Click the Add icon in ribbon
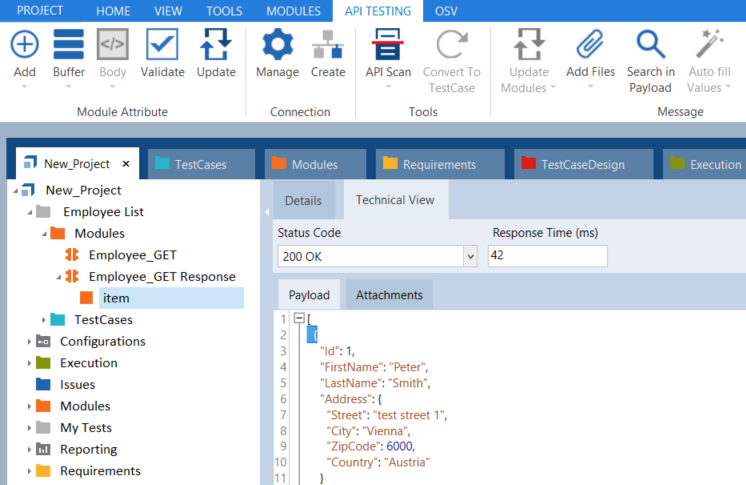Viewport: 746px width, 485px height. click(24, 46)
